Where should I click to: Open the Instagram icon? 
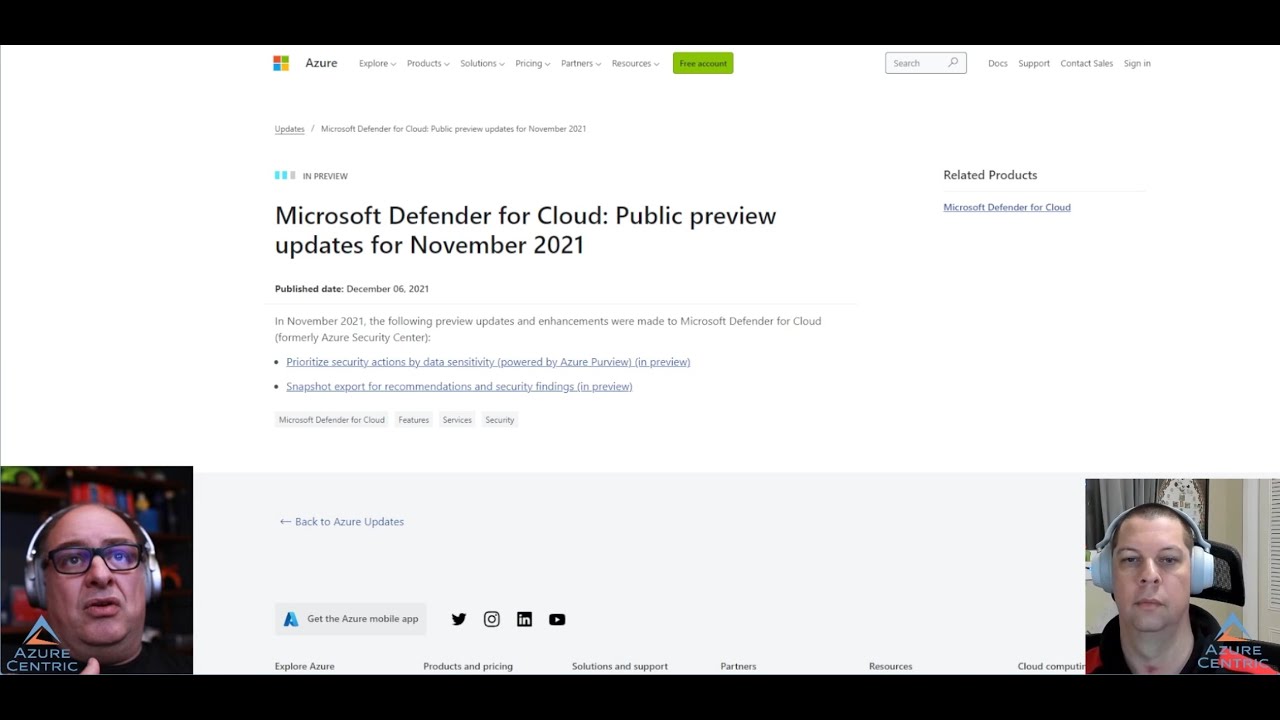492,619
